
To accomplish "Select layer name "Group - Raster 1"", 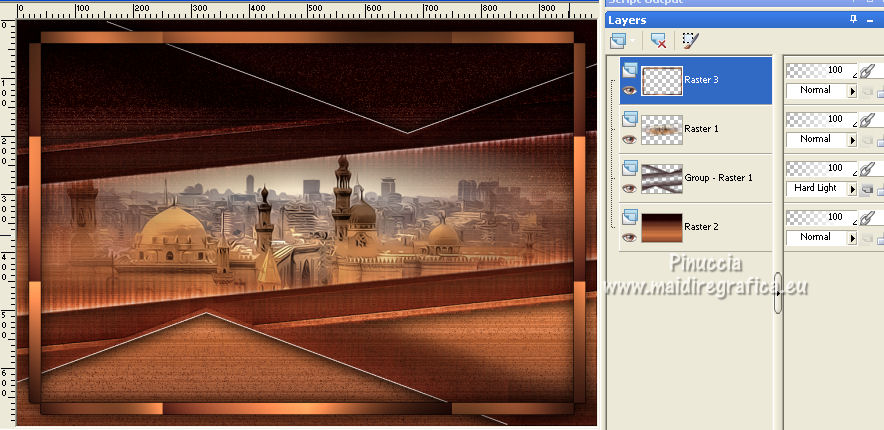I will pos(718,178).
